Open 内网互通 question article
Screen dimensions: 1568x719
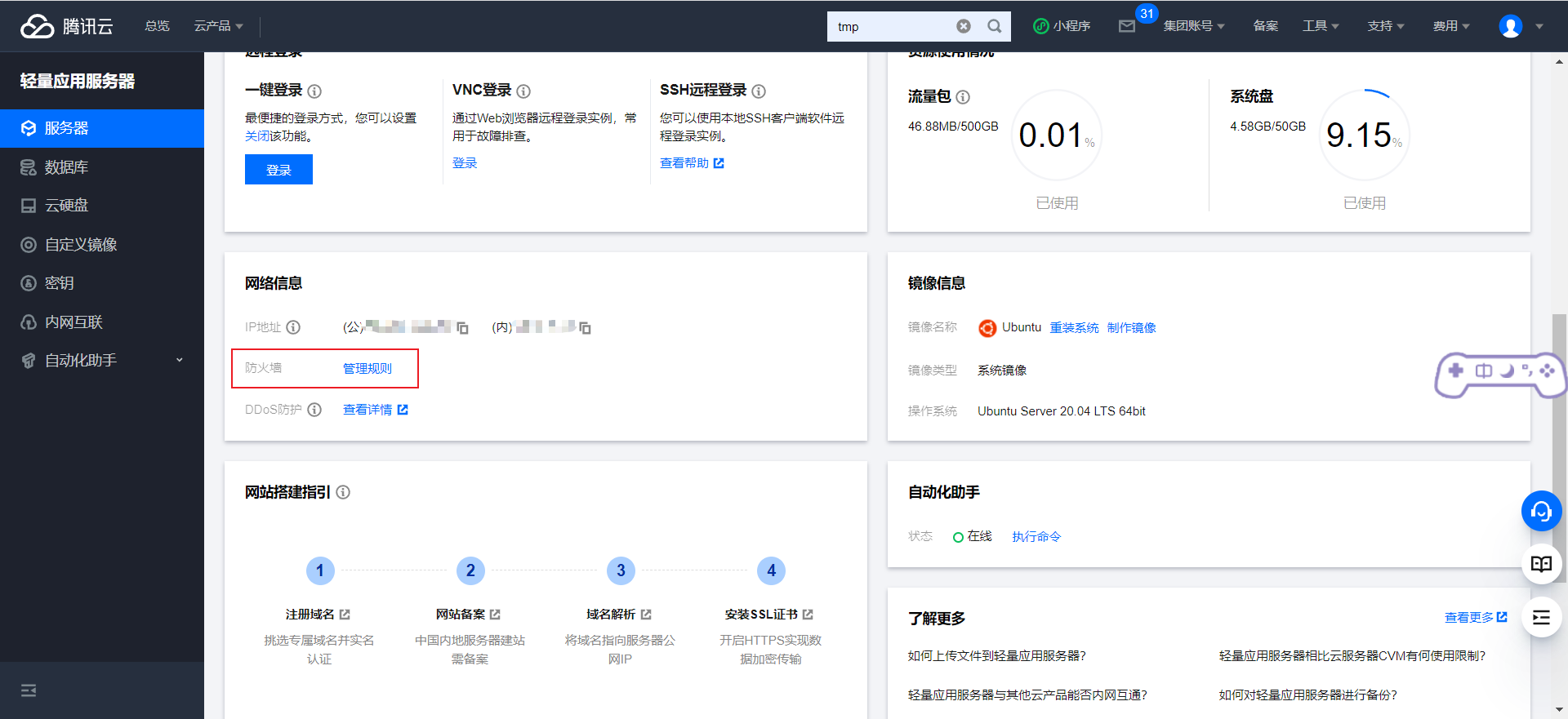pyautogui.click(x=1027, y=695)
